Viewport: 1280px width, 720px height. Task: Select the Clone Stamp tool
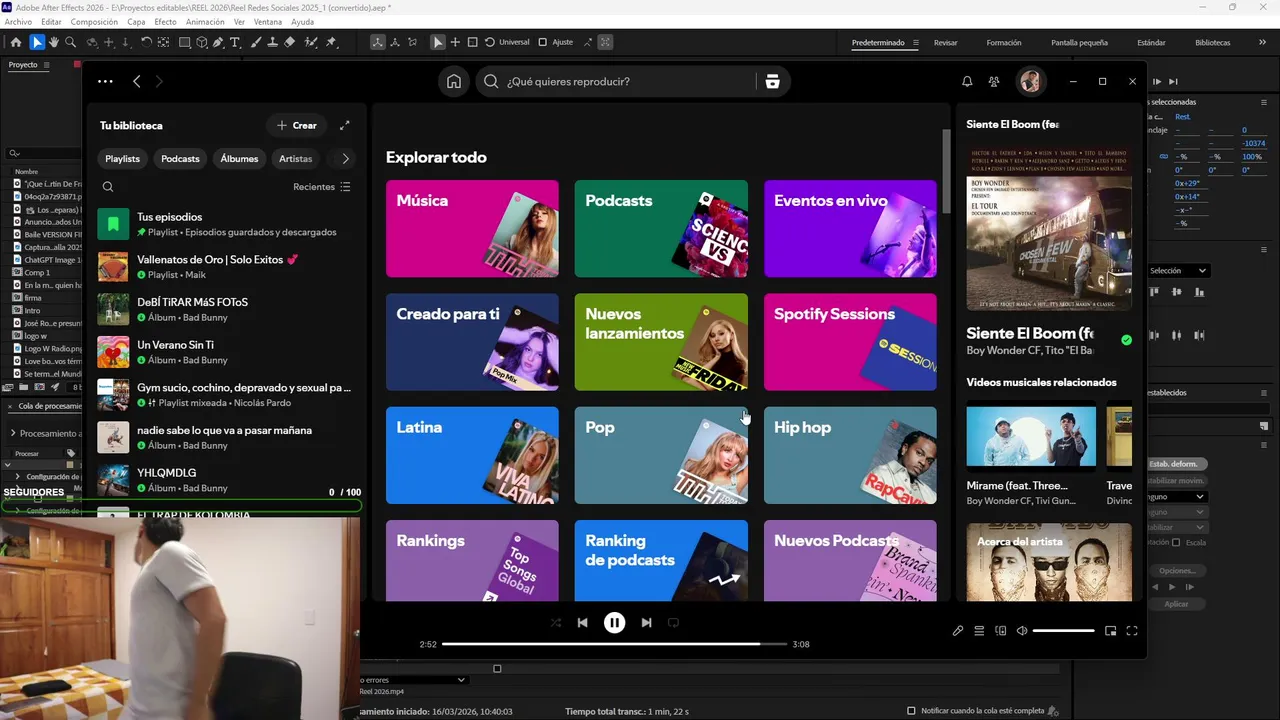coord(273,42)
